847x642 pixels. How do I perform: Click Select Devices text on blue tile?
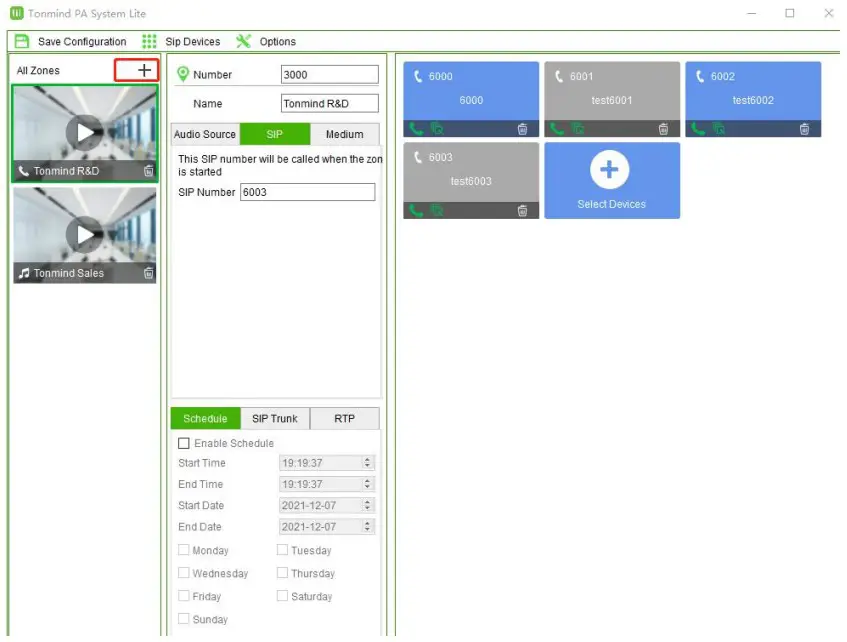click(x=611, y=204)
